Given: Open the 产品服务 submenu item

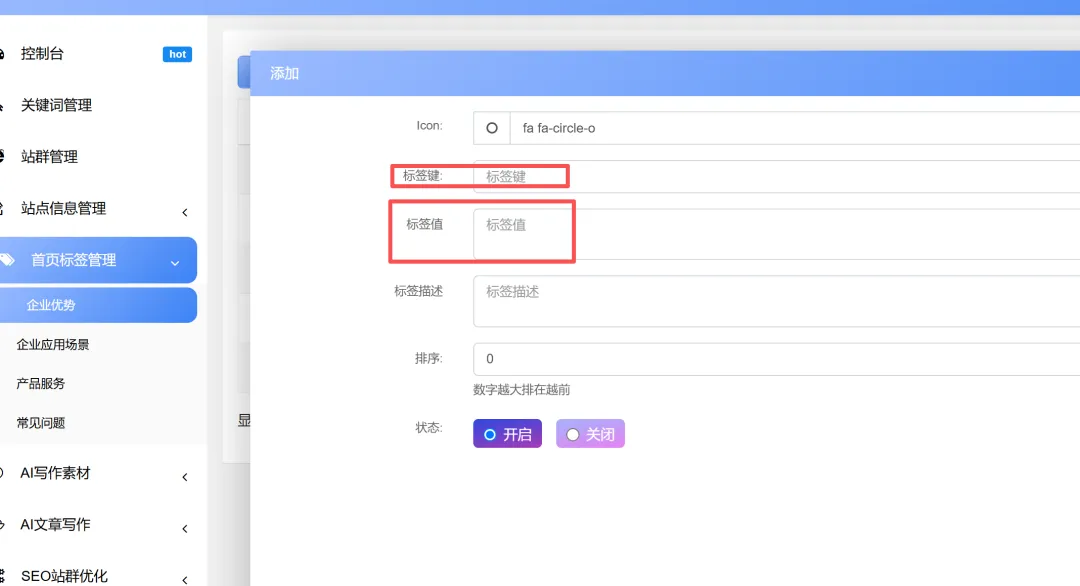Looking at the screenshot, I should (41, 384).
